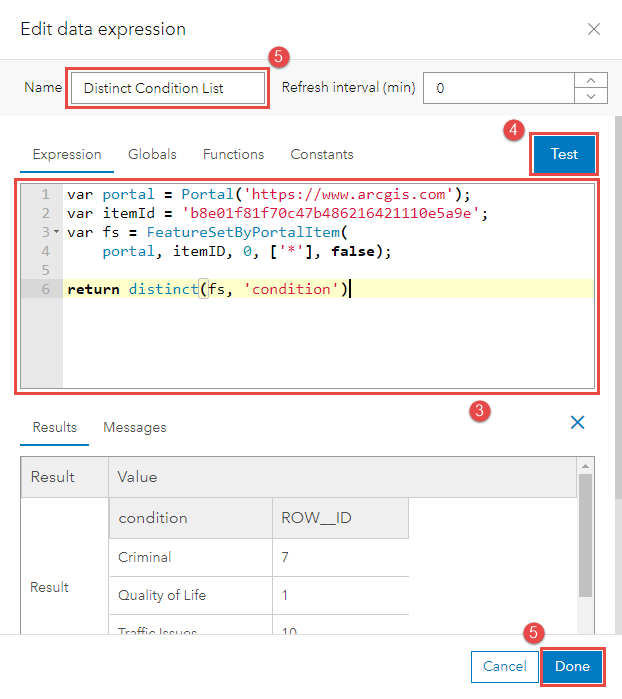Switch to the Expression tab
Screen dimensions: 622x699
(67, 154)
